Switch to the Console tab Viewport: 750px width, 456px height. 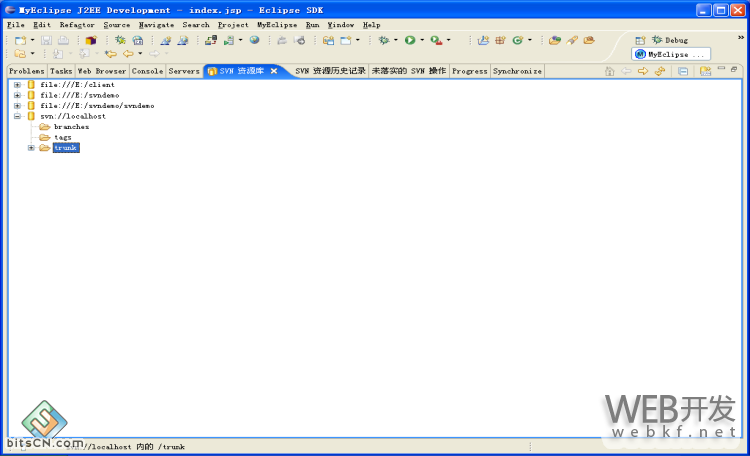click(x=147, y=71)
